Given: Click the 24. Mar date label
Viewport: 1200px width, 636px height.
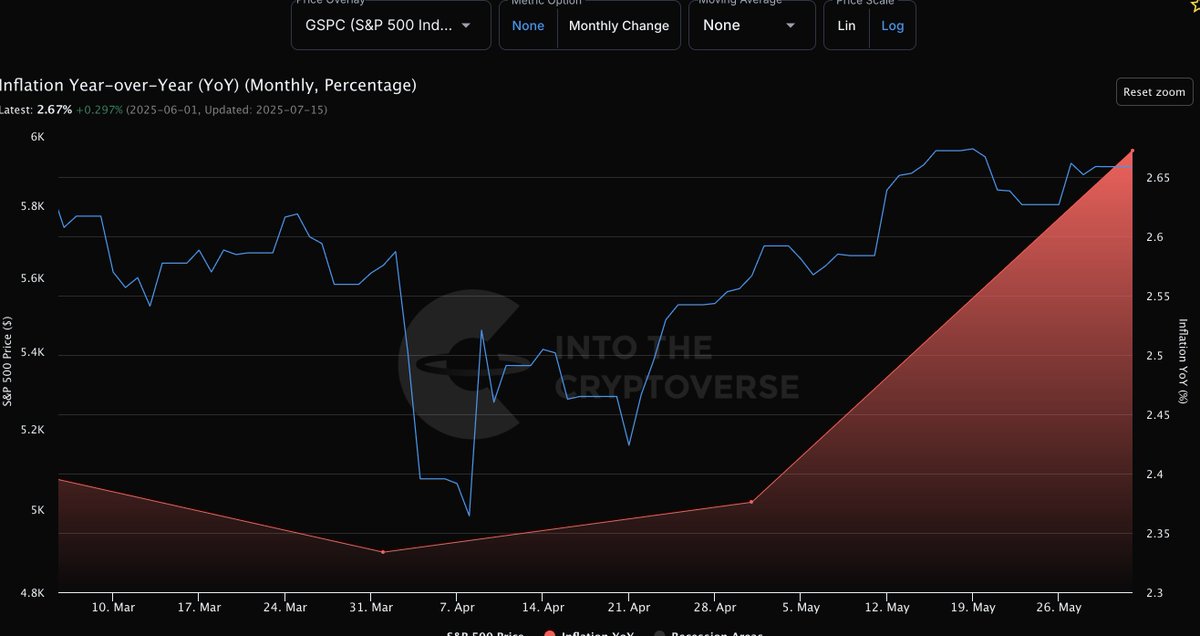Looking at the screenshot, I should click(x=285, y=607).
